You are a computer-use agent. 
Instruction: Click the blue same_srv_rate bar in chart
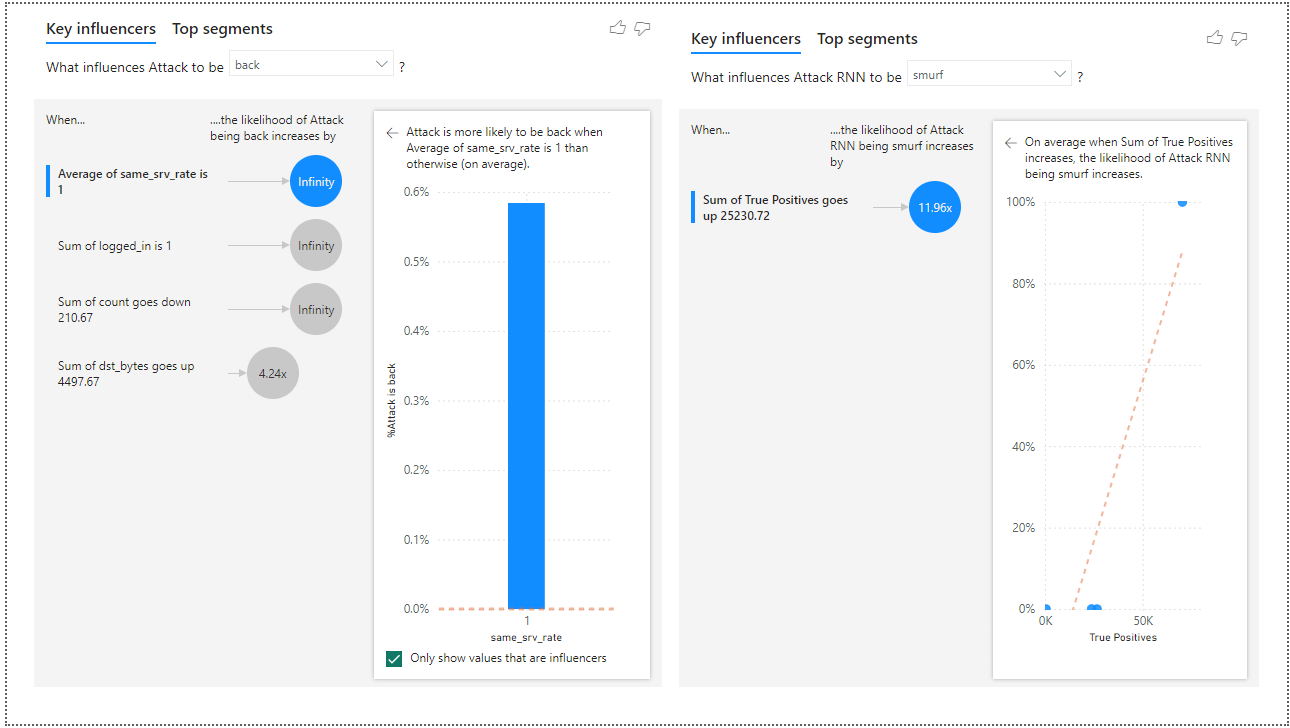[526, 405]
